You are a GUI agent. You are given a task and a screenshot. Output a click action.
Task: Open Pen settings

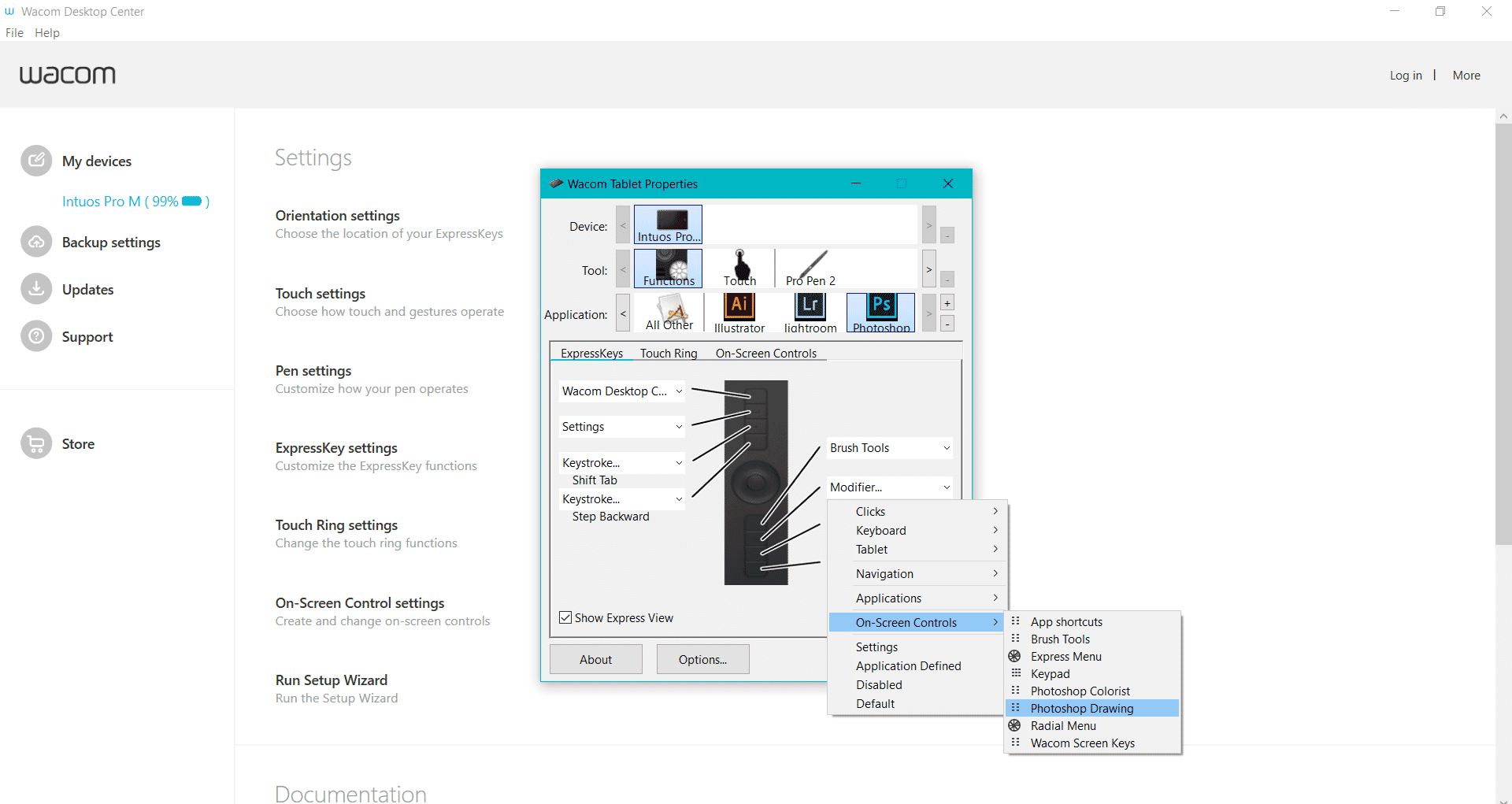(x=313, y=371)
